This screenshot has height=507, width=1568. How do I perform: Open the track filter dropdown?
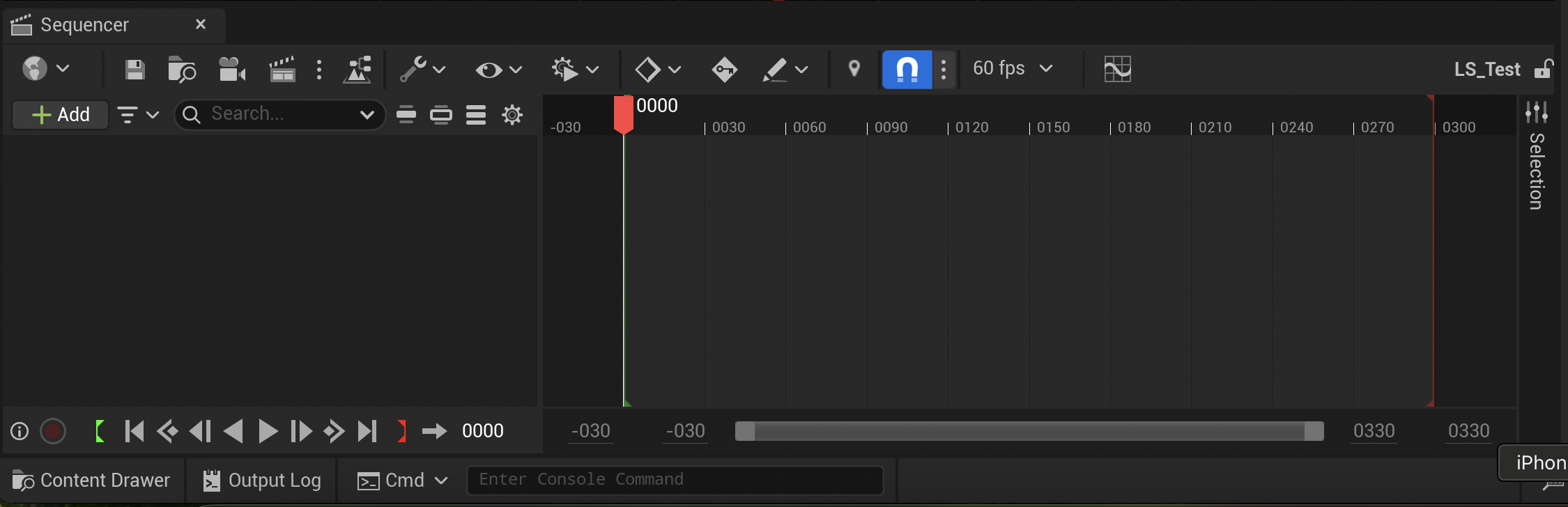coord(138,114)
